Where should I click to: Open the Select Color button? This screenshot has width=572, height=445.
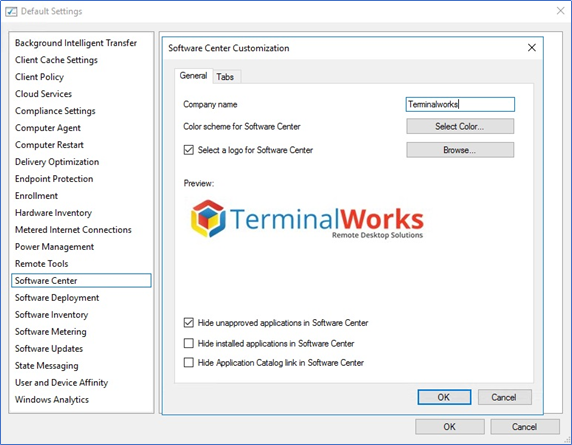(460, 127)
